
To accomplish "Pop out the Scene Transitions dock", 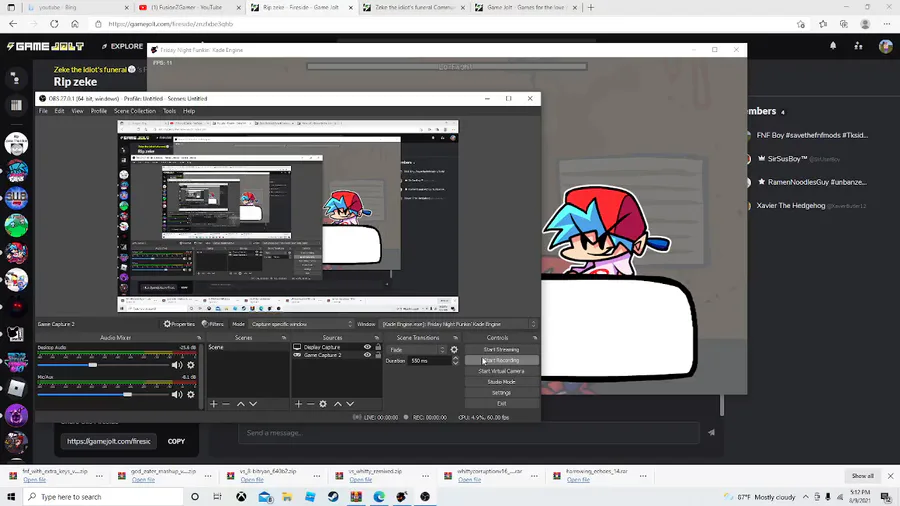I will click(455, 338).
